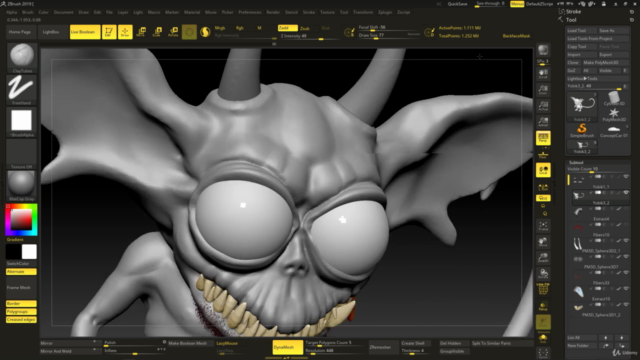The width and height of the screenshot is (640, 360).
Task: Open the MatCap Gray material selector
Action: [22, 186]
